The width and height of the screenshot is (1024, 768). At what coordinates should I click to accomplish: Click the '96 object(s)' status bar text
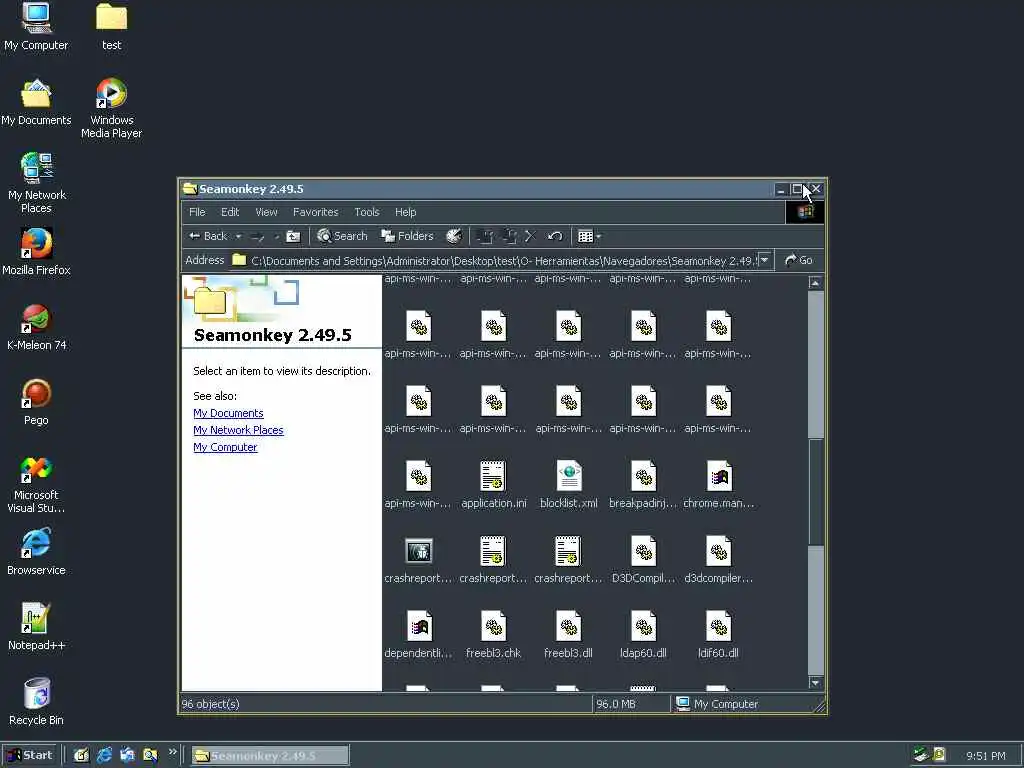[210, 704]
